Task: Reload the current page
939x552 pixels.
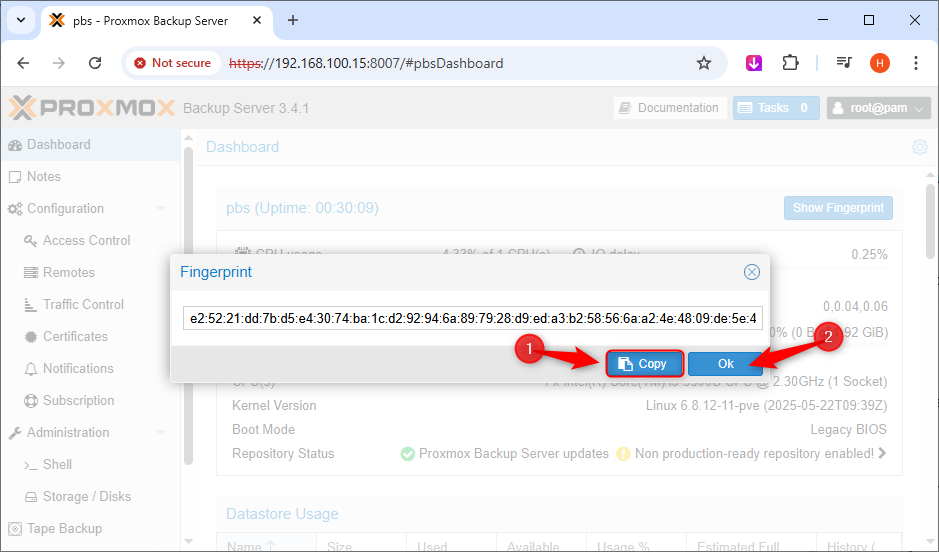Action: pos(95,63)
